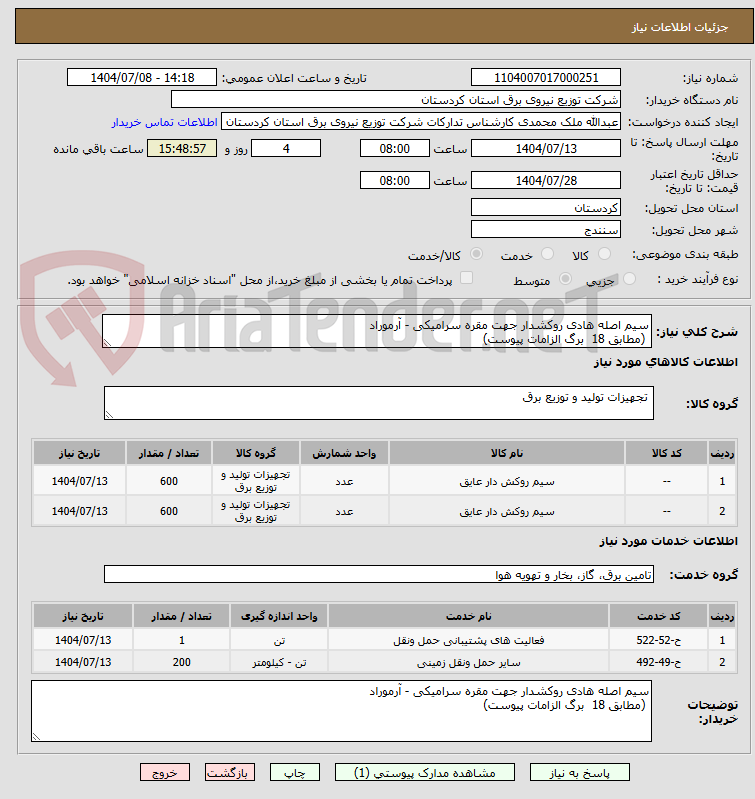Select the متوسط purchase type radio
The width and height of the screenshot is (755, 799).
pos(565,279)
